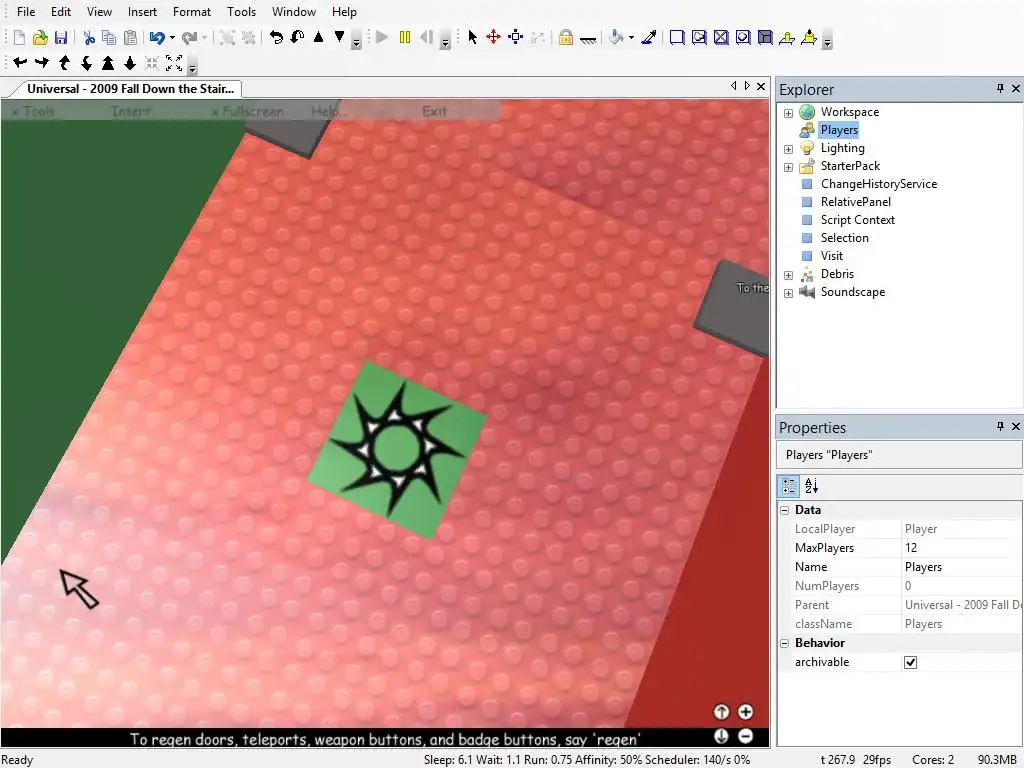This screenshot has height=768, width=1024.
Task: Click the Copy icon
Action: [x=109, y=37]
